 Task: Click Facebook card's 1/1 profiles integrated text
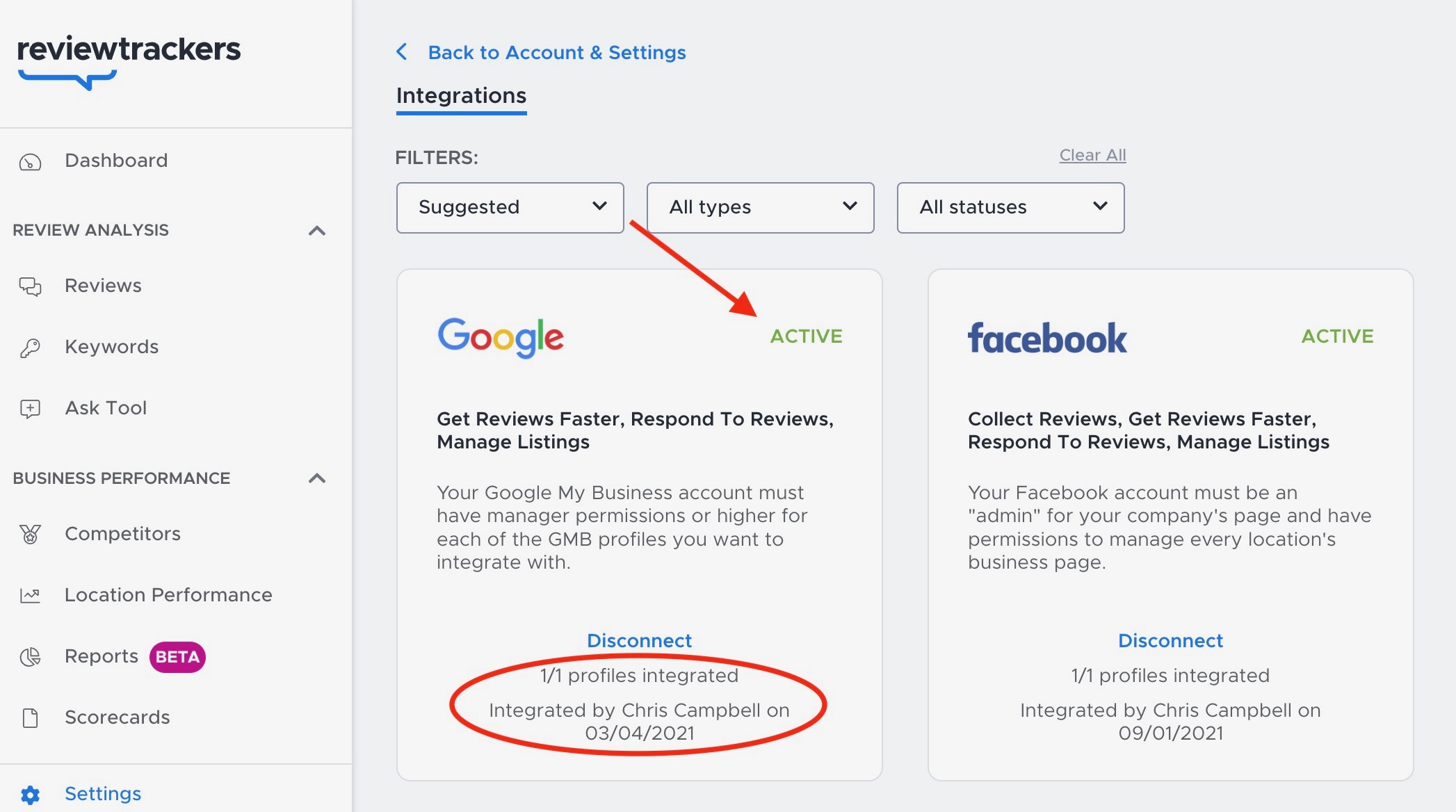click(1170, 675)
